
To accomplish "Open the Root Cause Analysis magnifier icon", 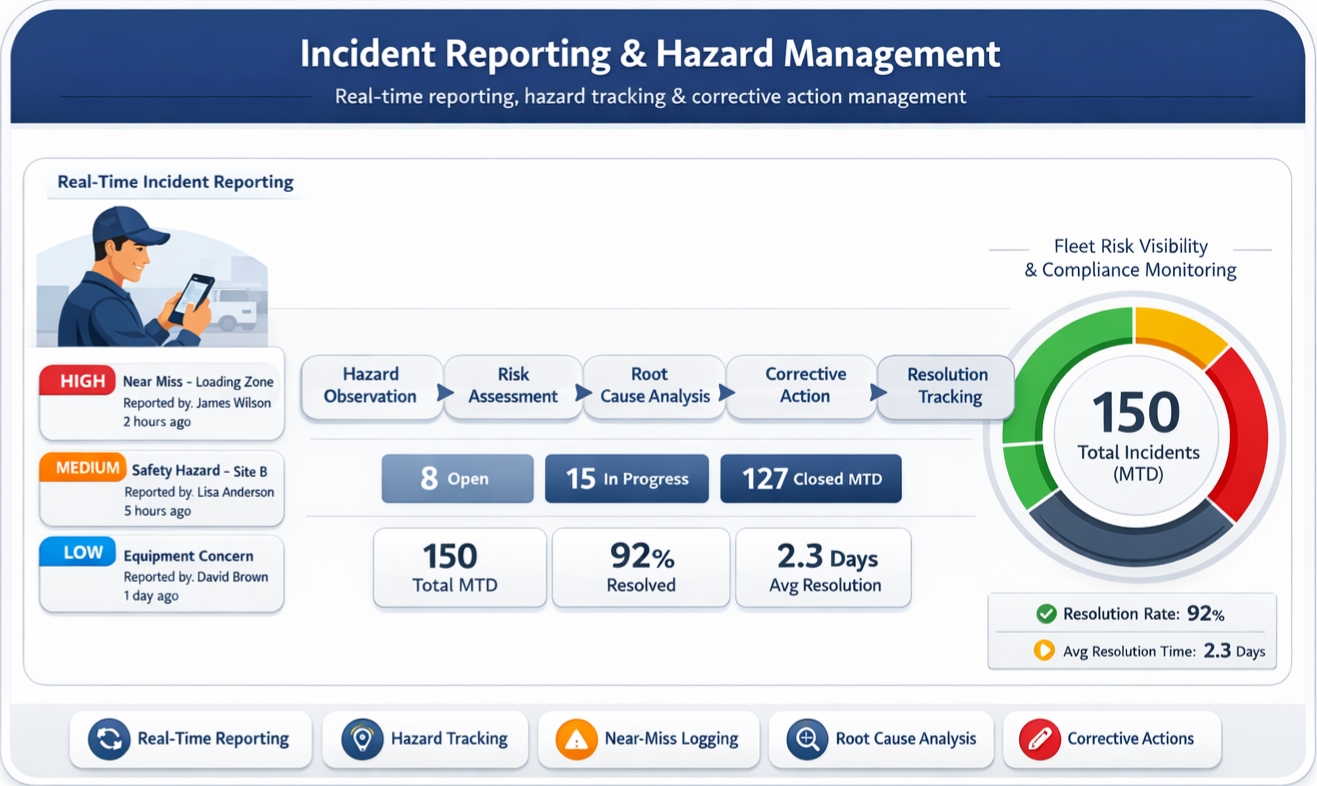I will pos(807,739).
